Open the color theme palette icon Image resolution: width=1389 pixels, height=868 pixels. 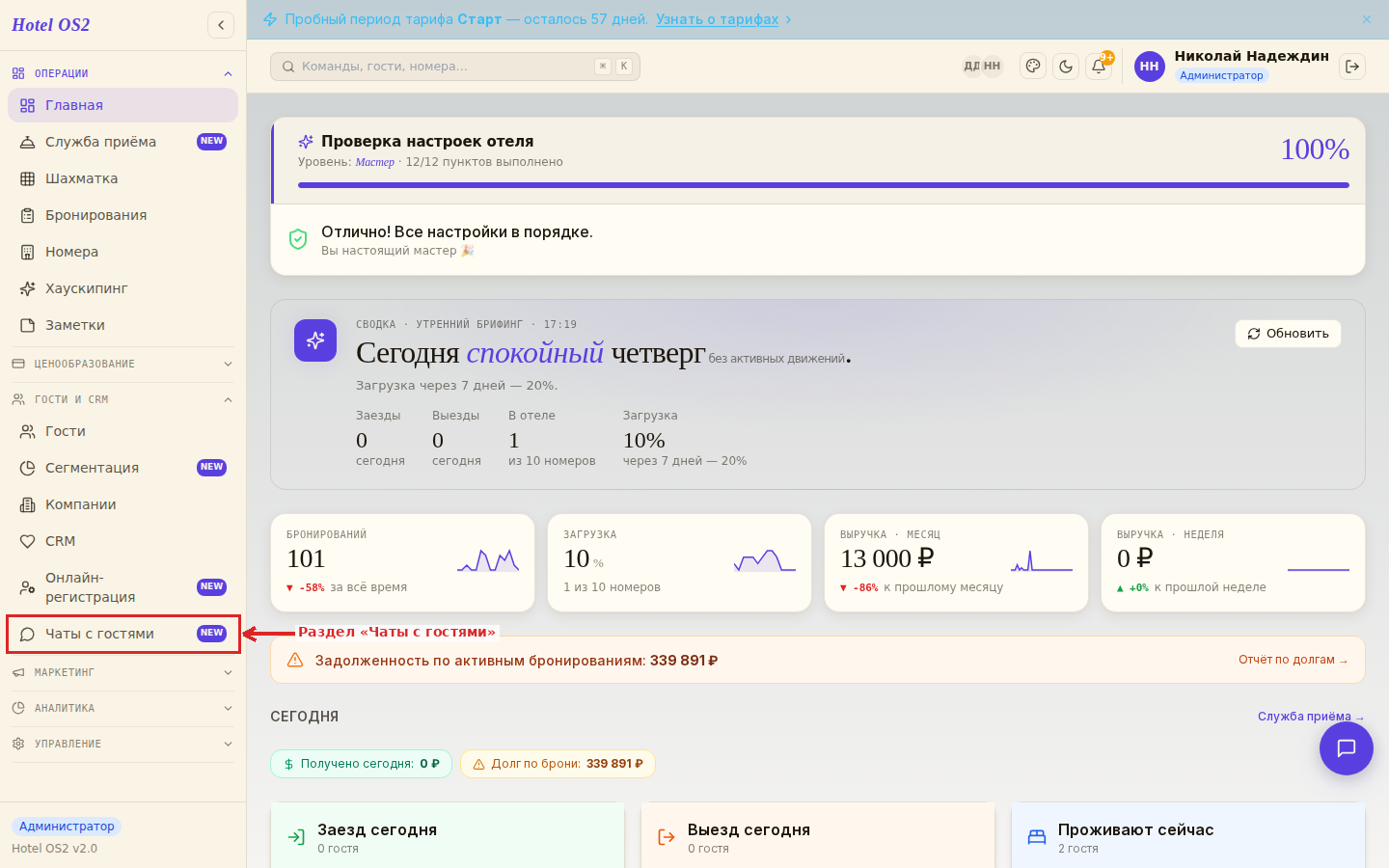click(x=1033, y=67)
